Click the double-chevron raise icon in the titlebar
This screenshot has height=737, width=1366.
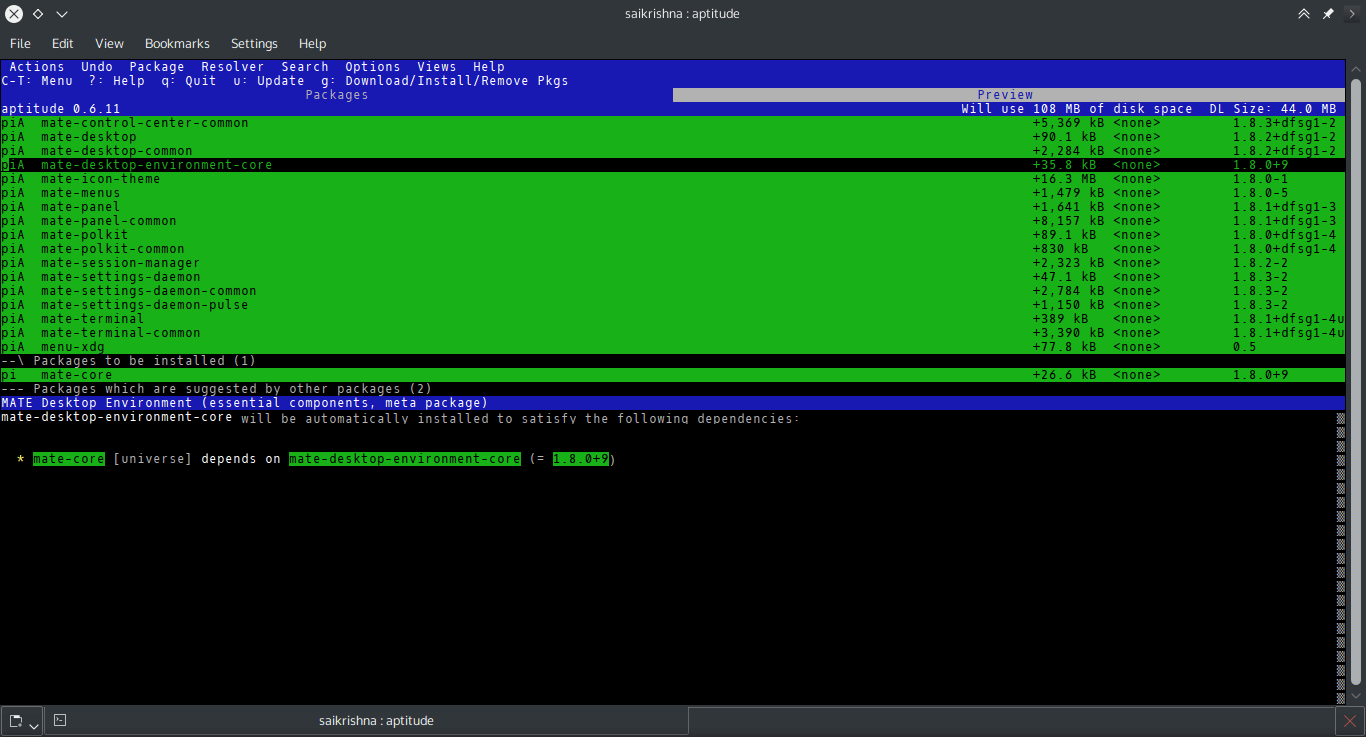pos(1304,13)
